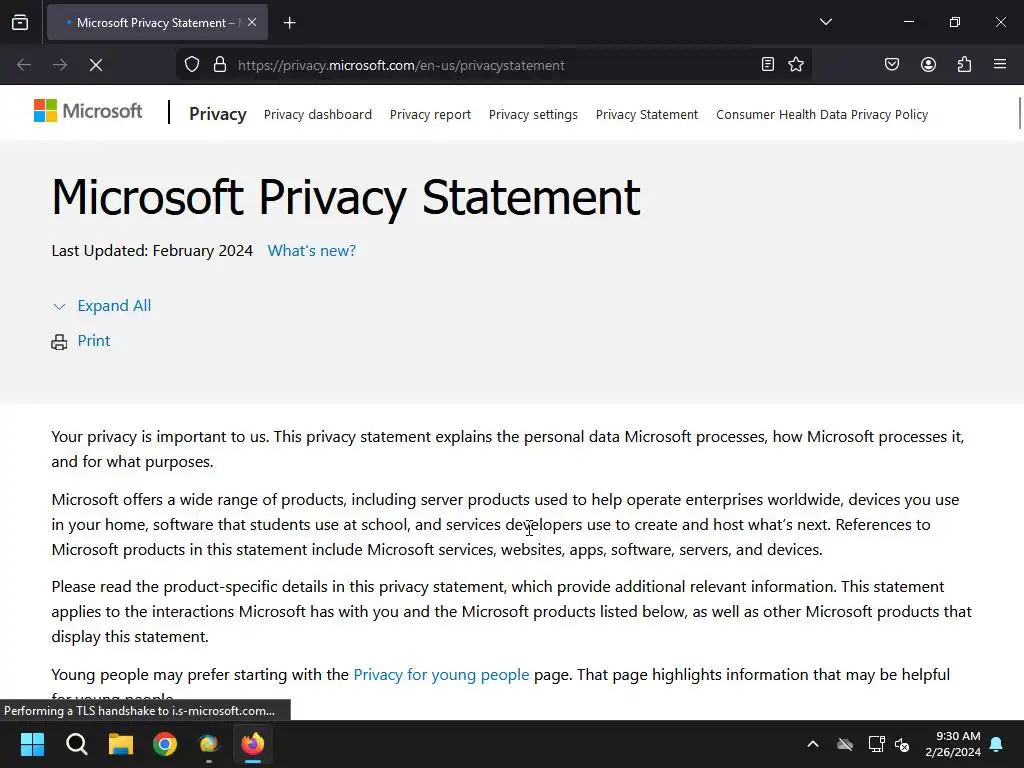This screenshot has height=768, width=1024.
Task: Open tracking protection shield icon
Action: pyautogui.click(x=192, y=65)
